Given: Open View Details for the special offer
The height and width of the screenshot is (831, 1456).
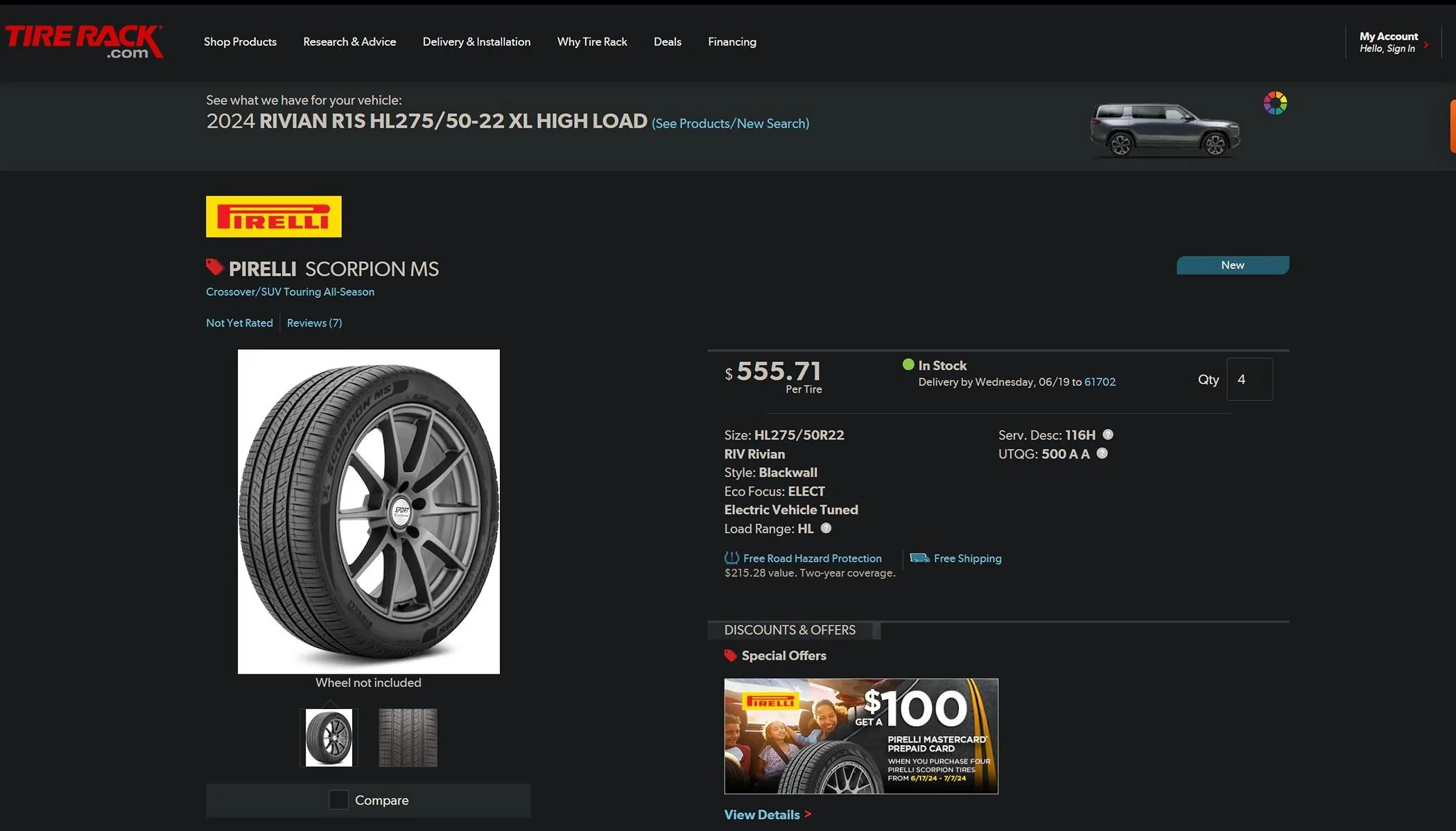Looking at the screenshot, I should (x=762, y=814).
